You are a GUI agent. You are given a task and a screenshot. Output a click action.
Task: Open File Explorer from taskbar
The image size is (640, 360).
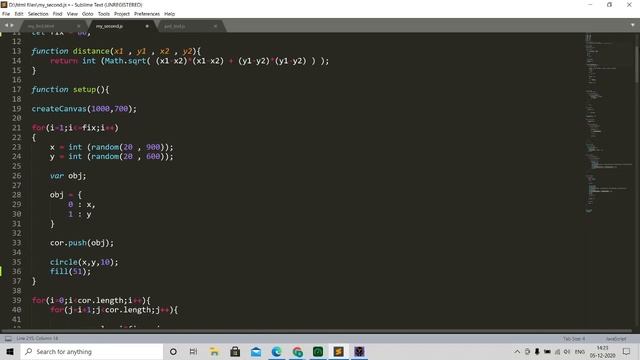tap(214, 351)
